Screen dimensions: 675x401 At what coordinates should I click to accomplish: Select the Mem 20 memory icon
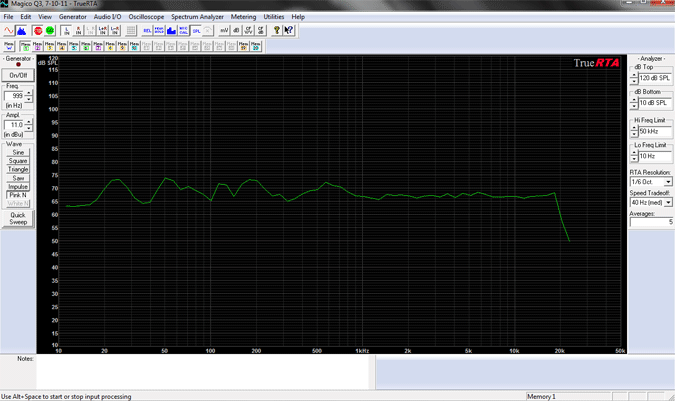pyautogui.click(x=256, y=46)
